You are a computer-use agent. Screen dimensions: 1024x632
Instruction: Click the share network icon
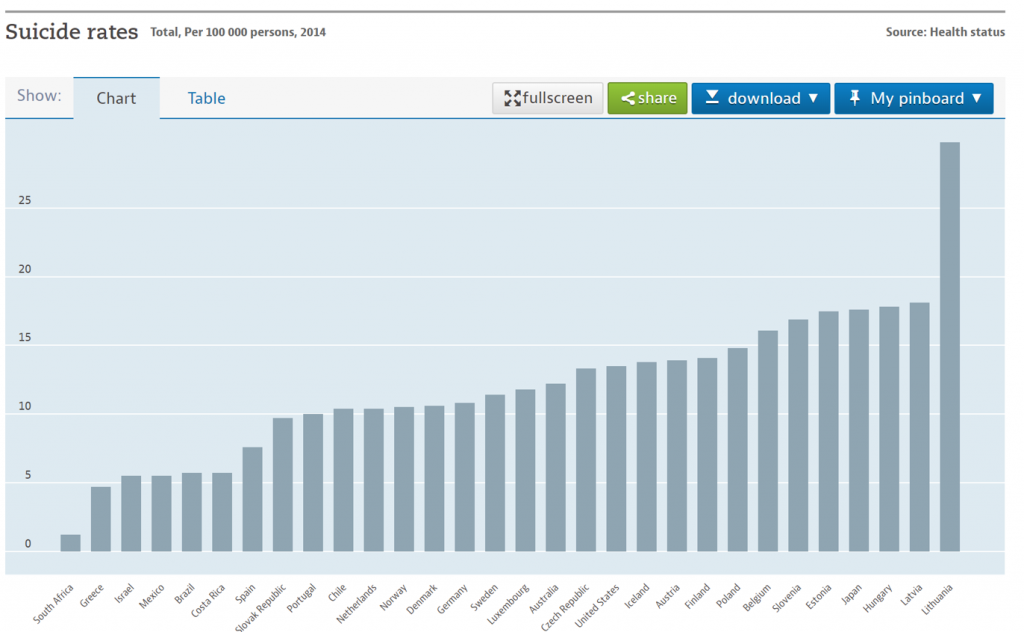tap(628, 98)
